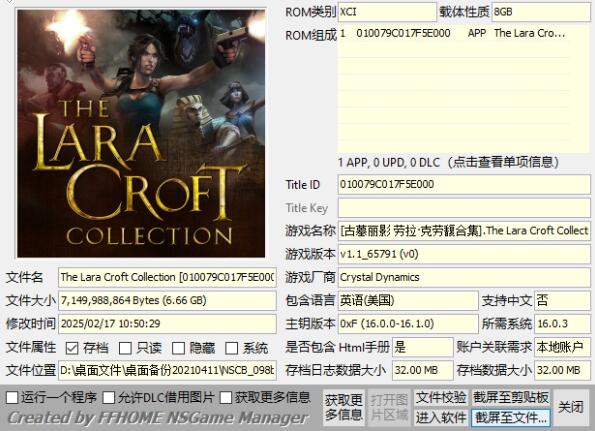Click the Html手册 是 field

pyautogui.click(x=423, y=347)
